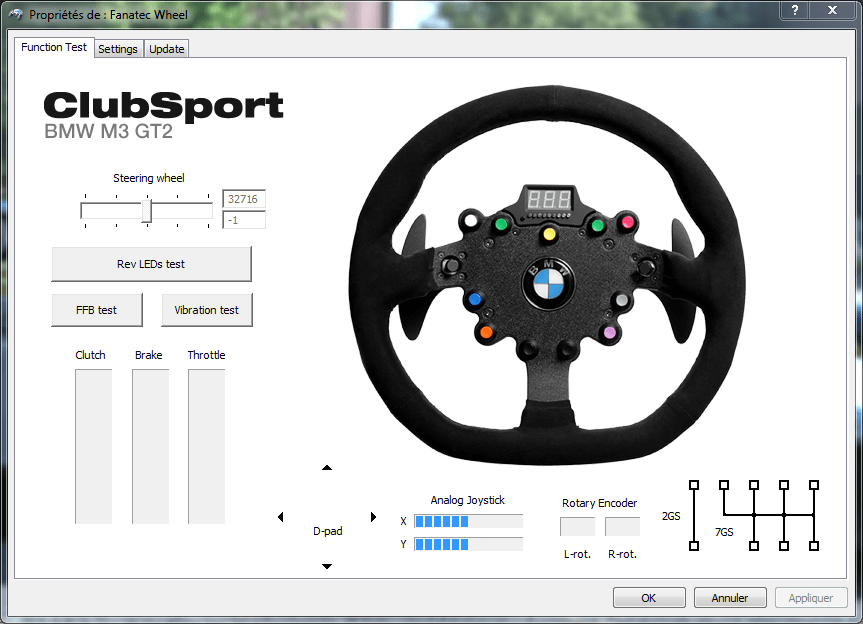
Task: Click the bottom-left black button on the wheel
Action: (529, 349)
